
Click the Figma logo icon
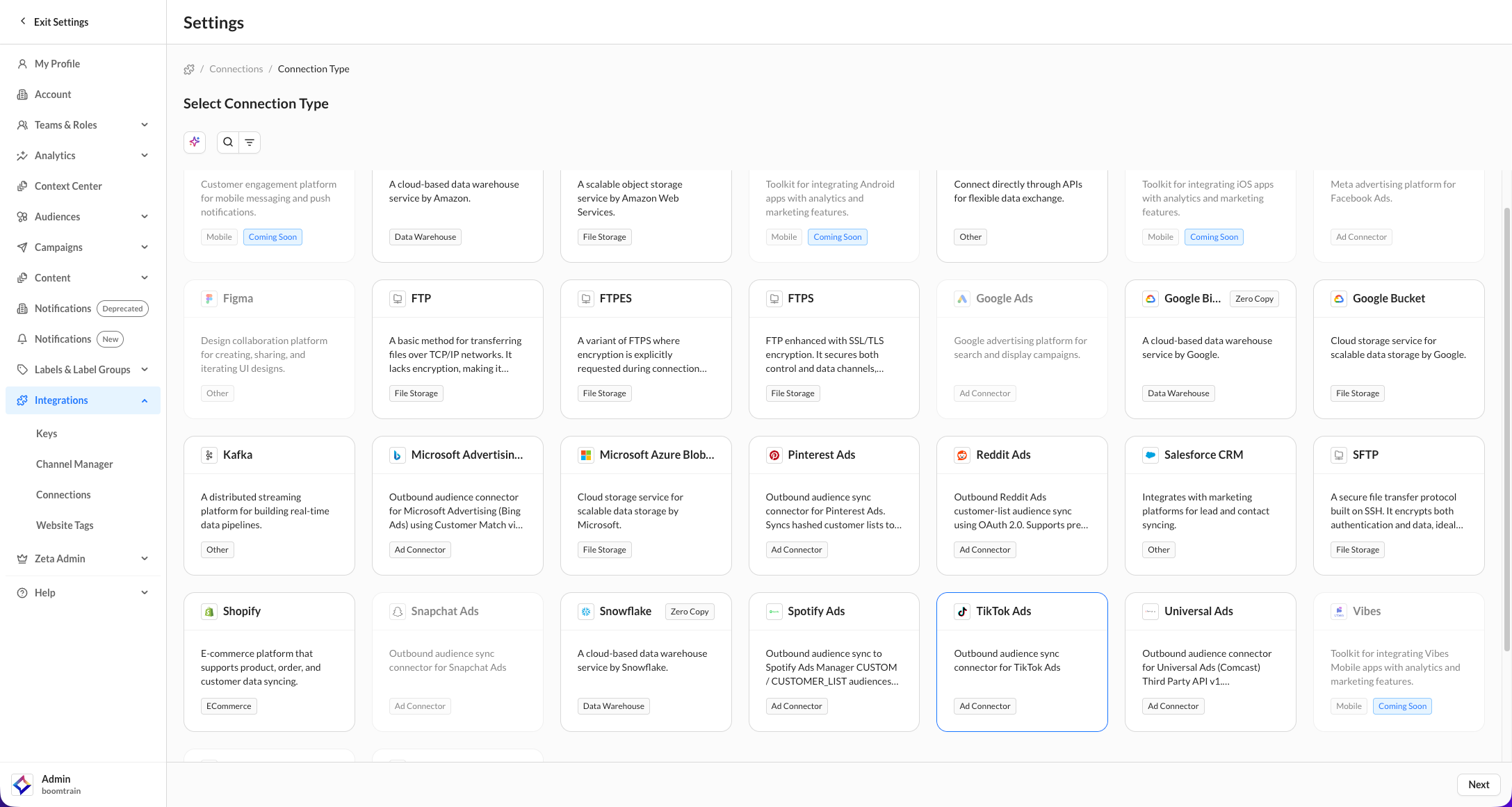tap(209, 299)
